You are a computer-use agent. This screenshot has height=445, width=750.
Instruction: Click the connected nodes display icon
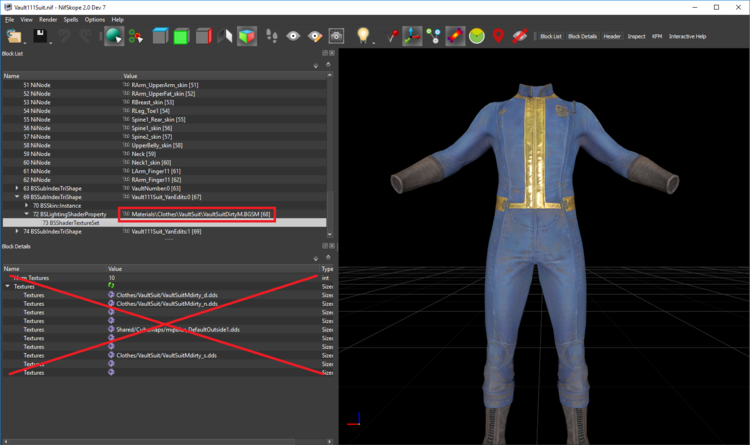[433, 36]
